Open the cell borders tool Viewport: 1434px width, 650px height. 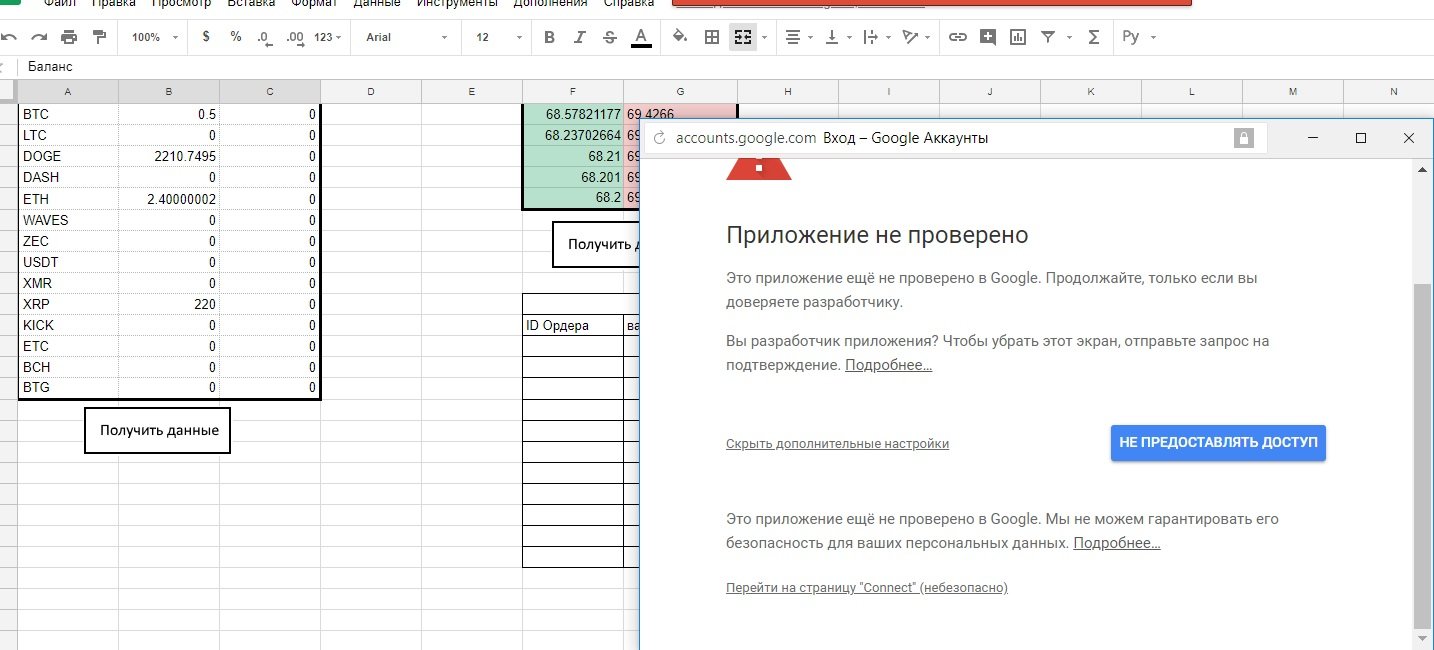point(712,37)
